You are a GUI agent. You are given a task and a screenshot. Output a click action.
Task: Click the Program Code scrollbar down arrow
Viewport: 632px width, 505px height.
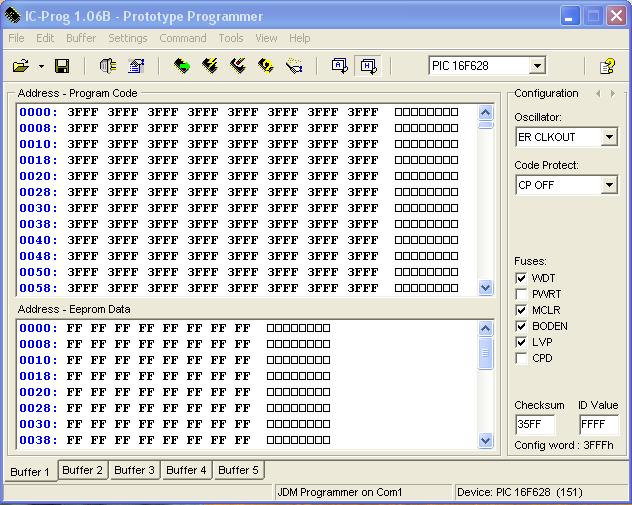coord(486,288)
